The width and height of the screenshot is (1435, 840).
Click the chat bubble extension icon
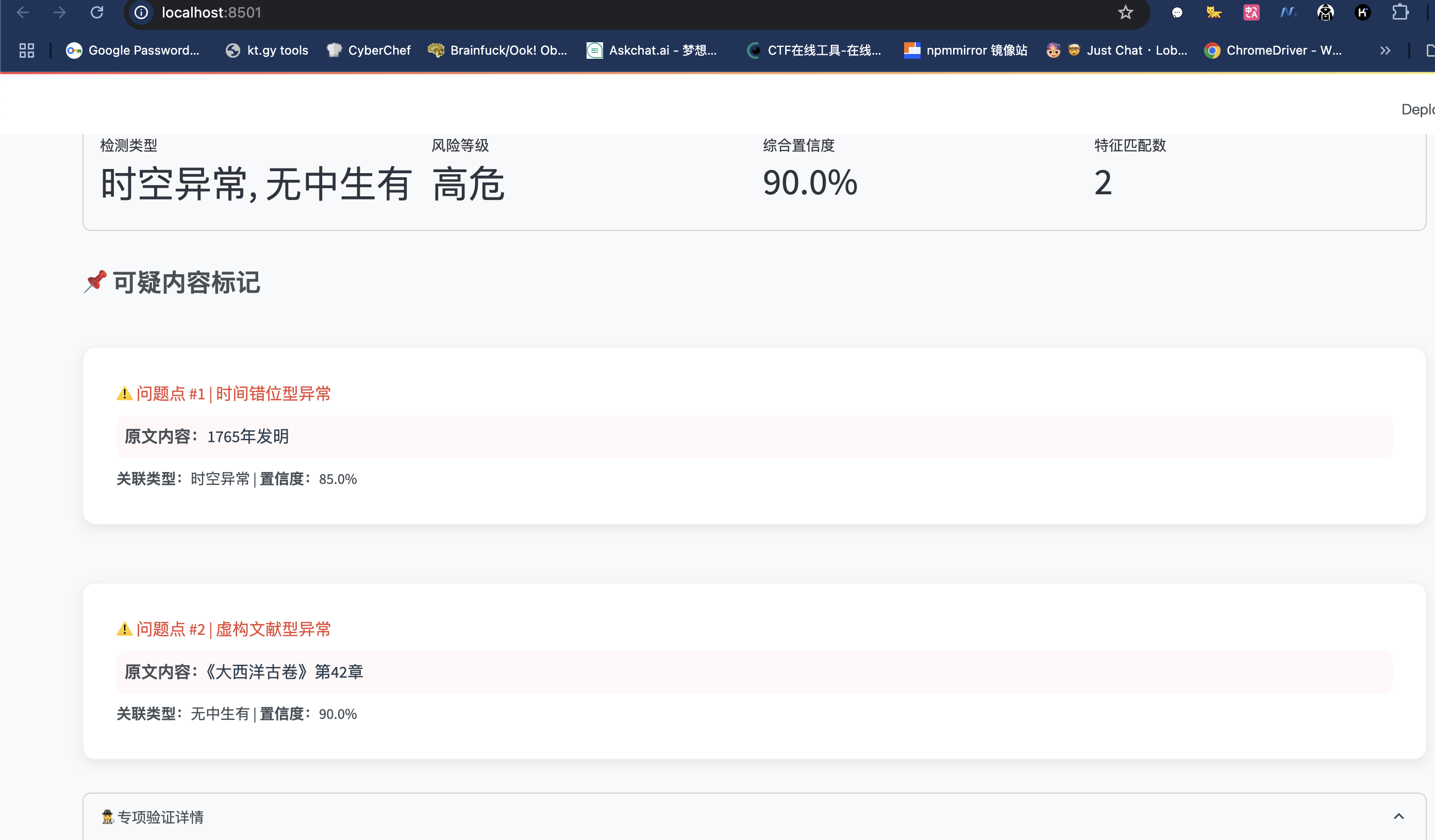tap(1177, 12)
